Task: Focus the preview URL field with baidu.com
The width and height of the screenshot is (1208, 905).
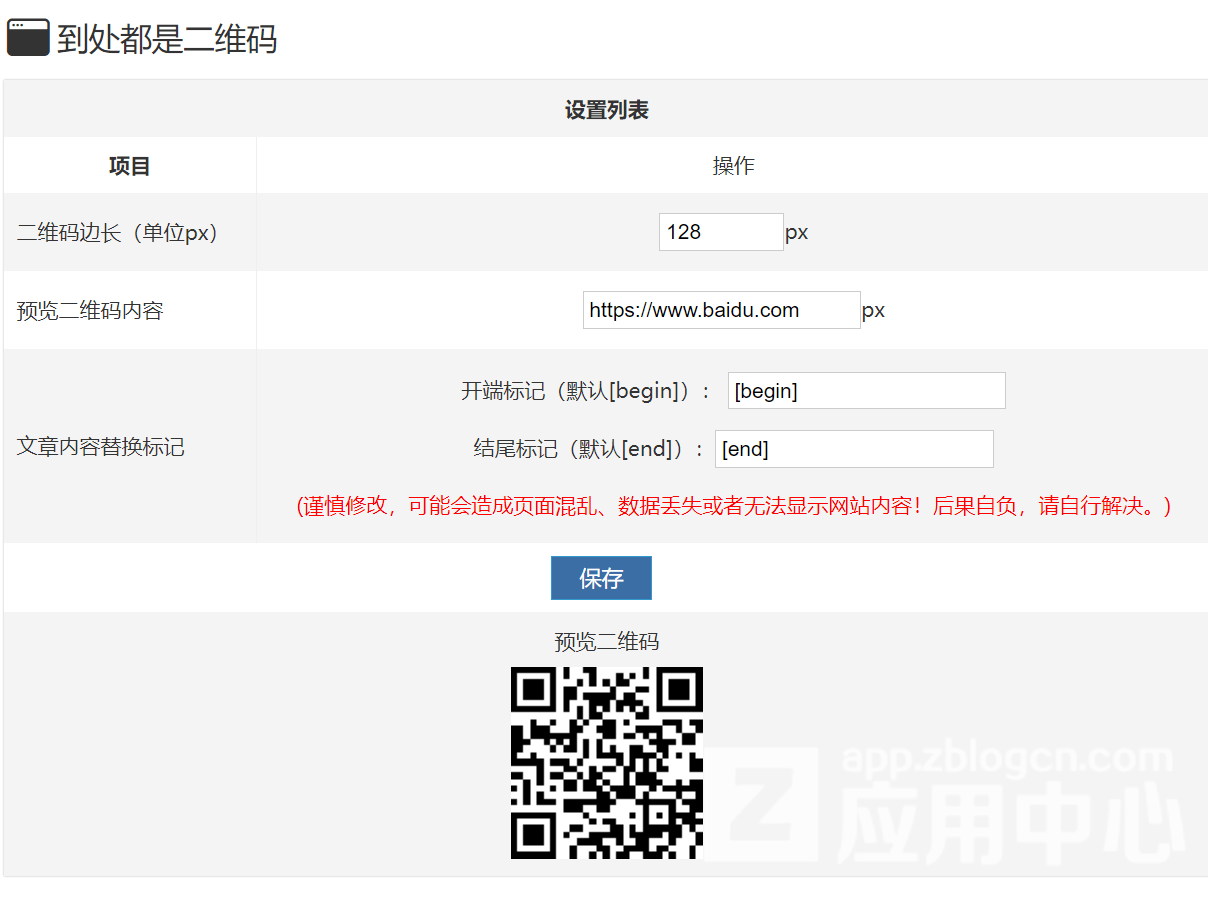Action: [x=721, y=310]
